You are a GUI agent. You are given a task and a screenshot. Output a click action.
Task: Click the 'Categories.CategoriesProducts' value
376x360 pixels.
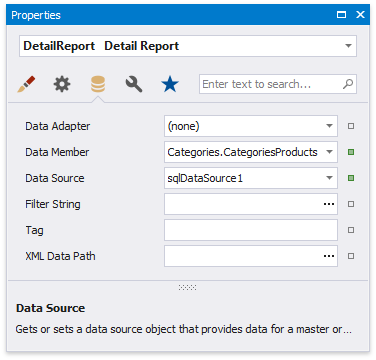click(x=242, y=152)
